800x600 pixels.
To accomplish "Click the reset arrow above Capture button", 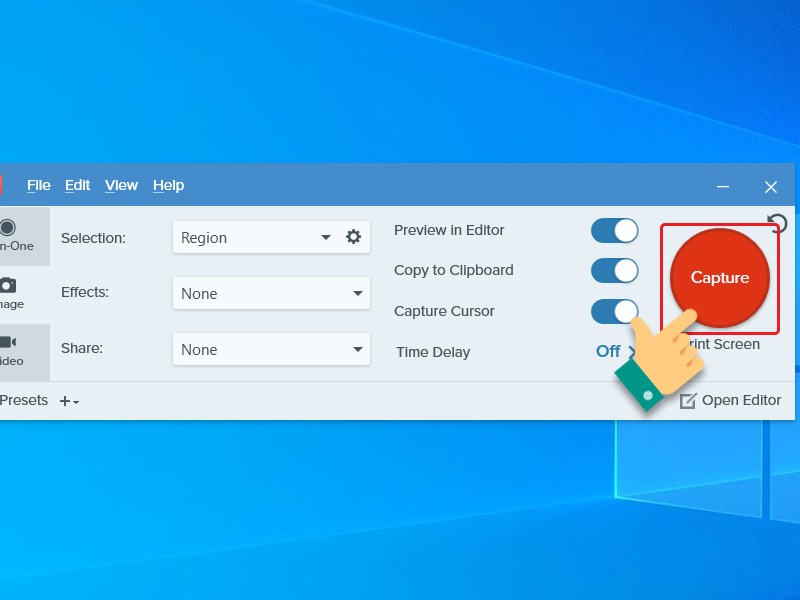I will [x=776, y=225].
